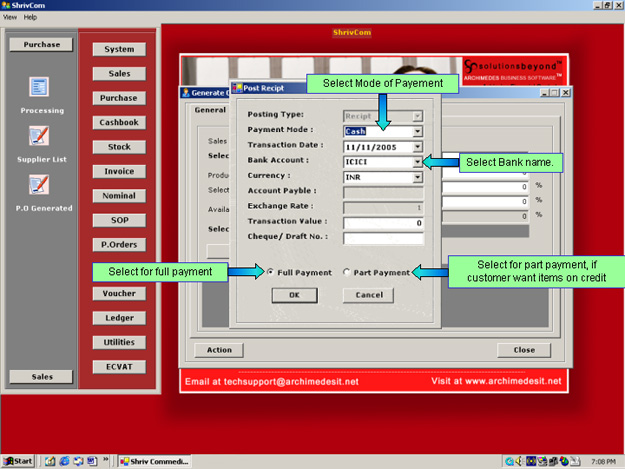The width and height of the screenshot is (625, 469).
Task: Open the P.O Generated icon
Action: [40, 184]
